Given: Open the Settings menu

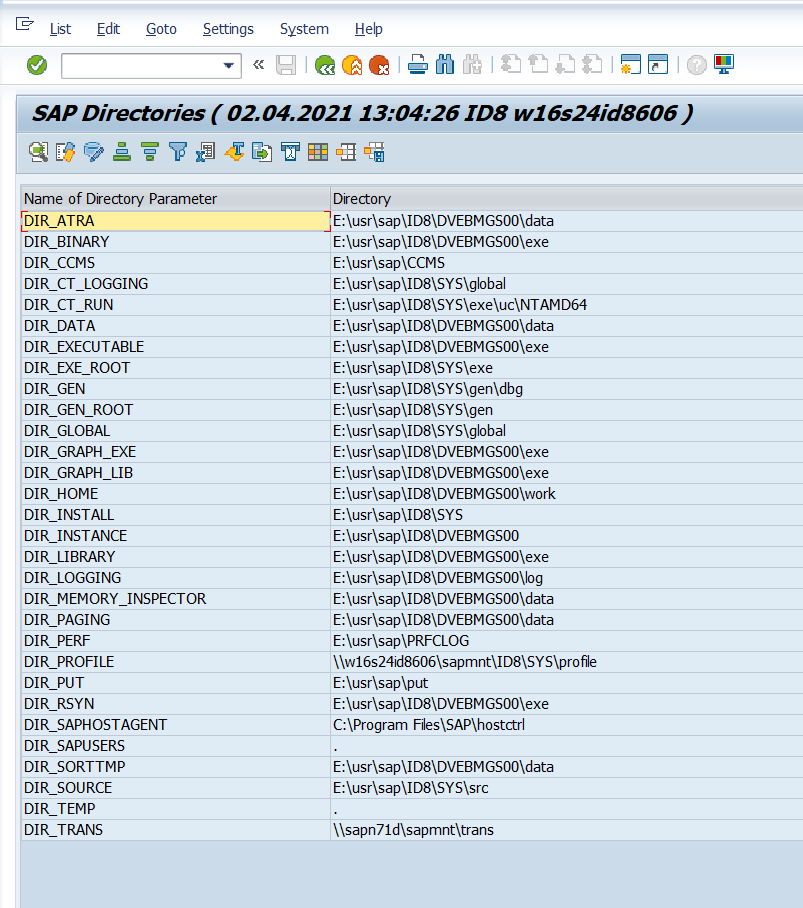Looking at the screenshot, I should 228,29.
